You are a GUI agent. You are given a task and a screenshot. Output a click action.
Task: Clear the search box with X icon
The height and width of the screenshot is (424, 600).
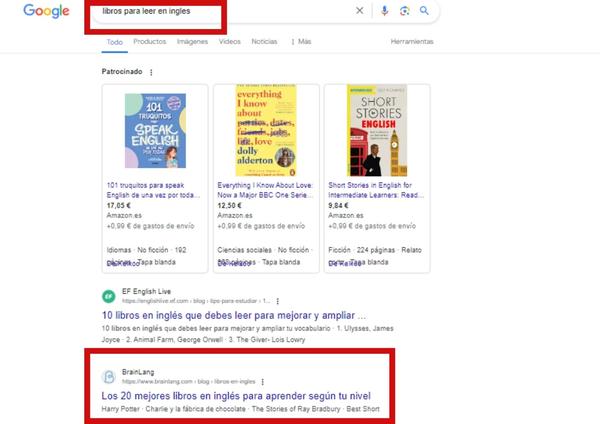(x=360, y=11)
